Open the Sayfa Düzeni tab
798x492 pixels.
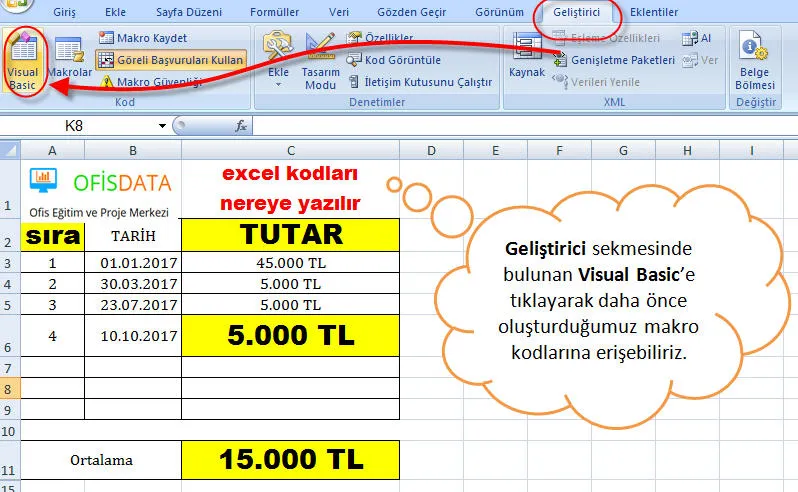pos(191,12)
